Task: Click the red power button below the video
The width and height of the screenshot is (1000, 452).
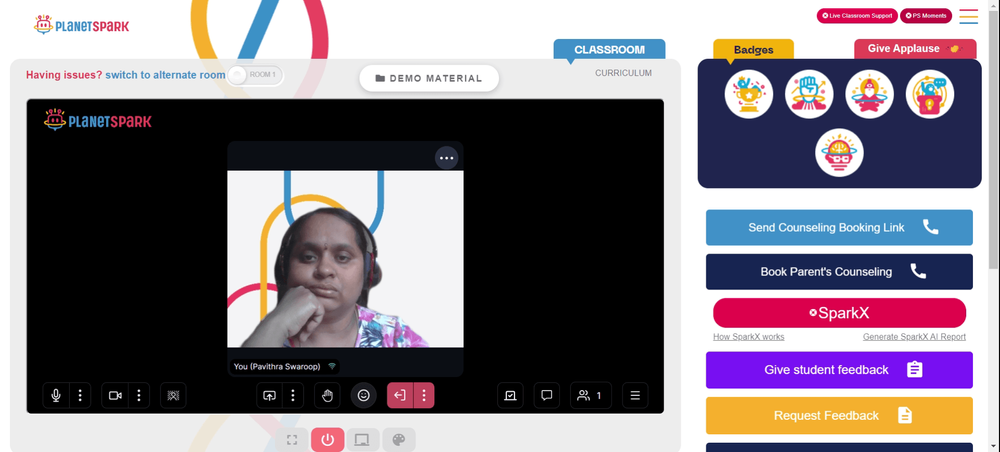Action: point(328,440)
